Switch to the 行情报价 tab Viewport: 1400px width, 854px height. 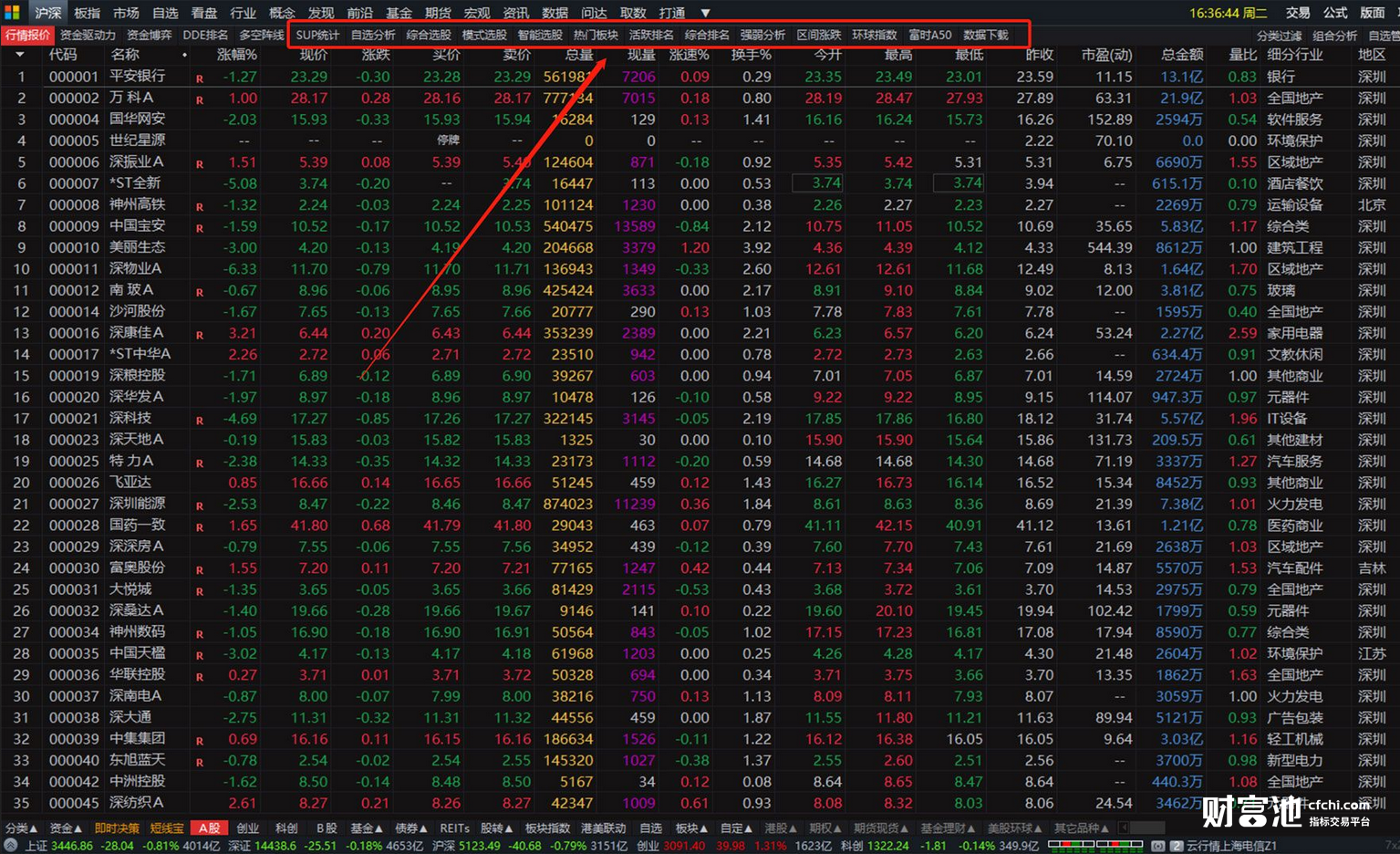27,35
